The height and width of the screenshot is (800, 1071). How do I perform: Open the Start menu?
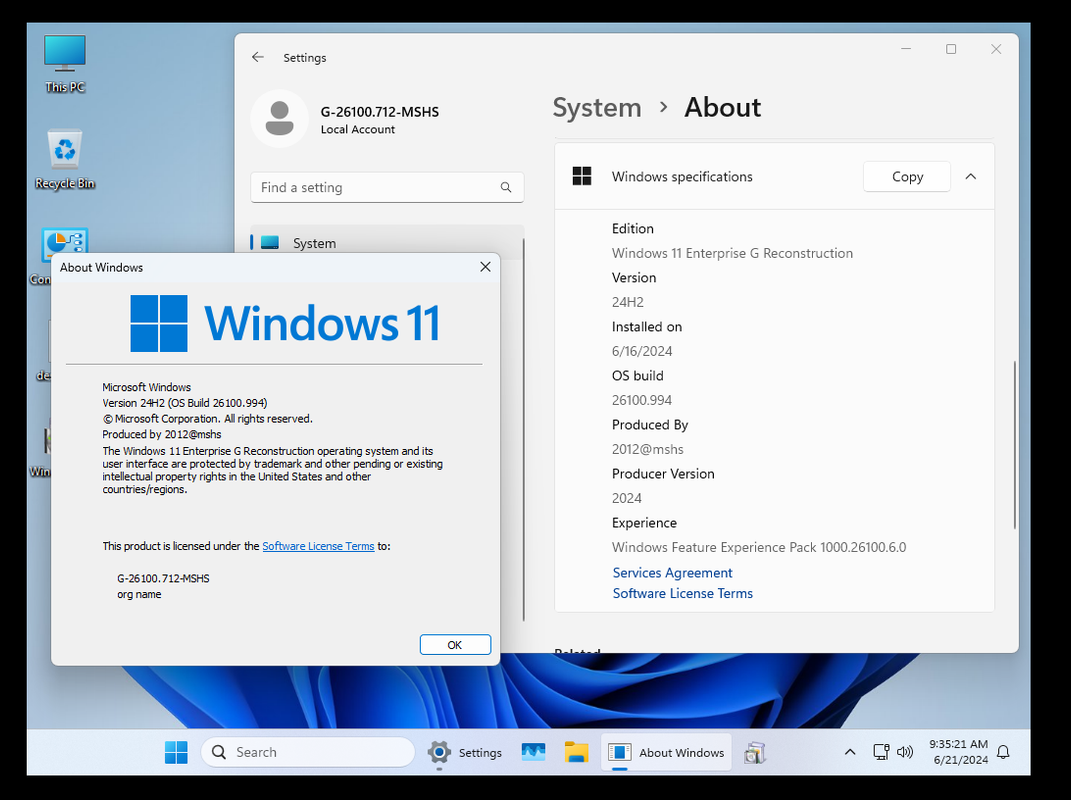point(176,752)
